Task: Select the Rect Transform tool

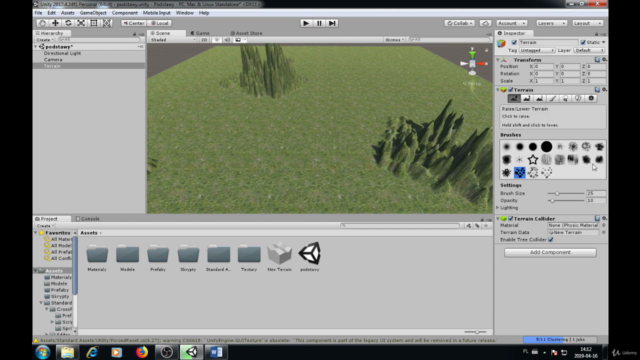Action: pyautogui.click(x=94, y=23)
